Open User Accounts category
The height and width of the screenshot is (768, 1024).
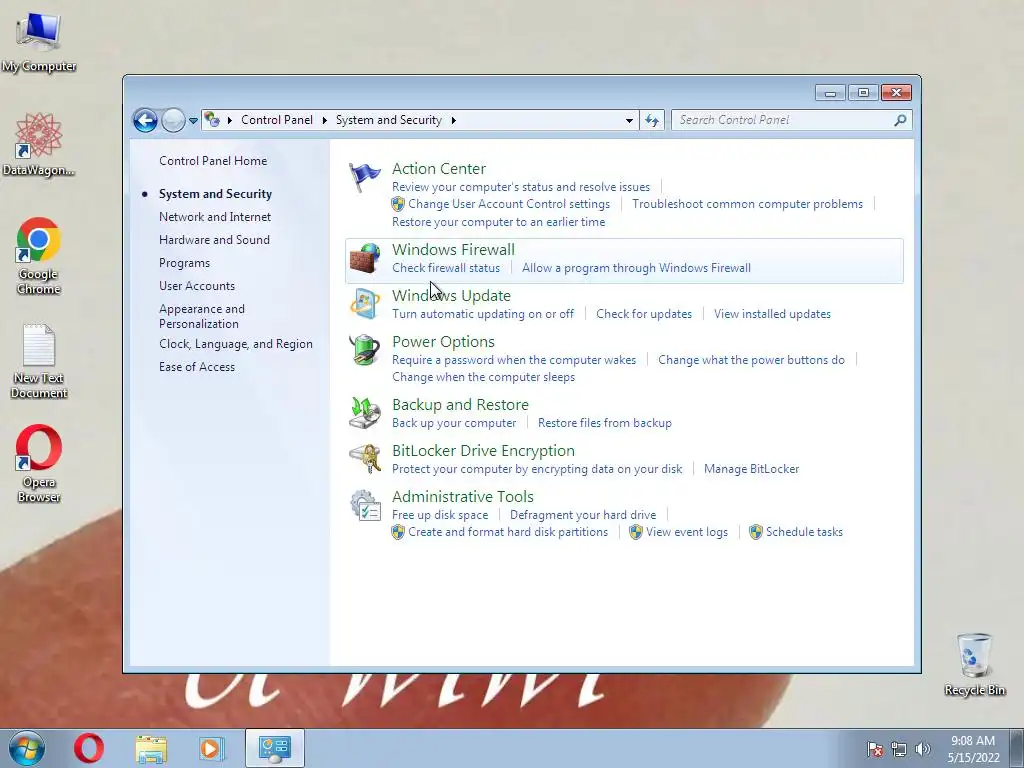(x=197, y=285)
